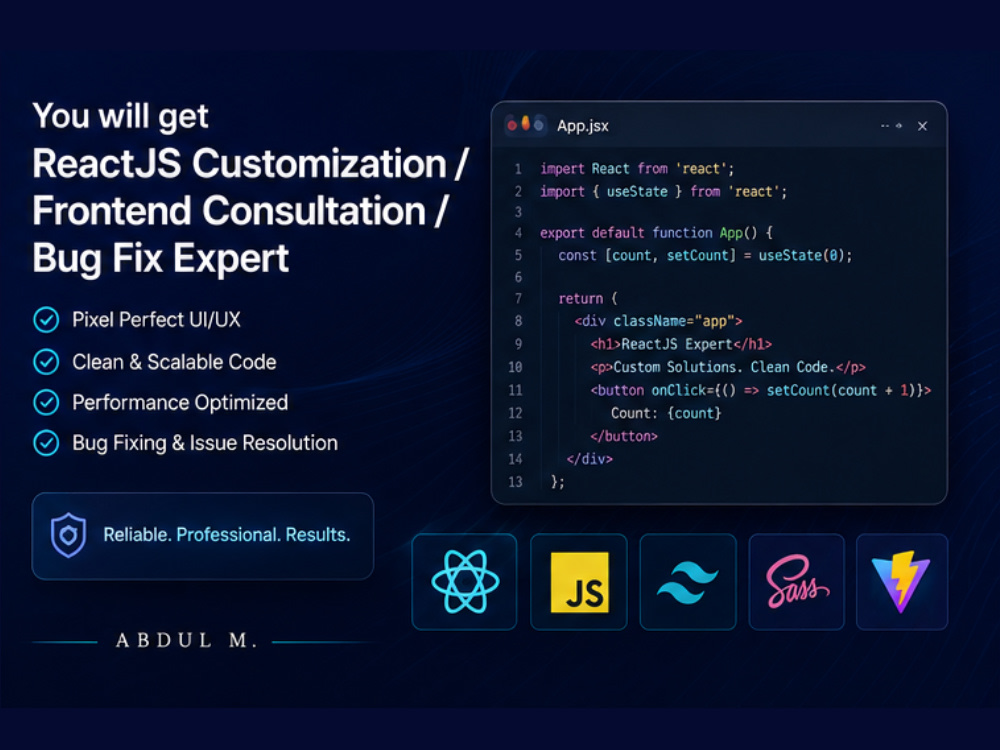Click the gray dot in editor title bar
The image size is (1000, 750).
click(x=539, y=125)
